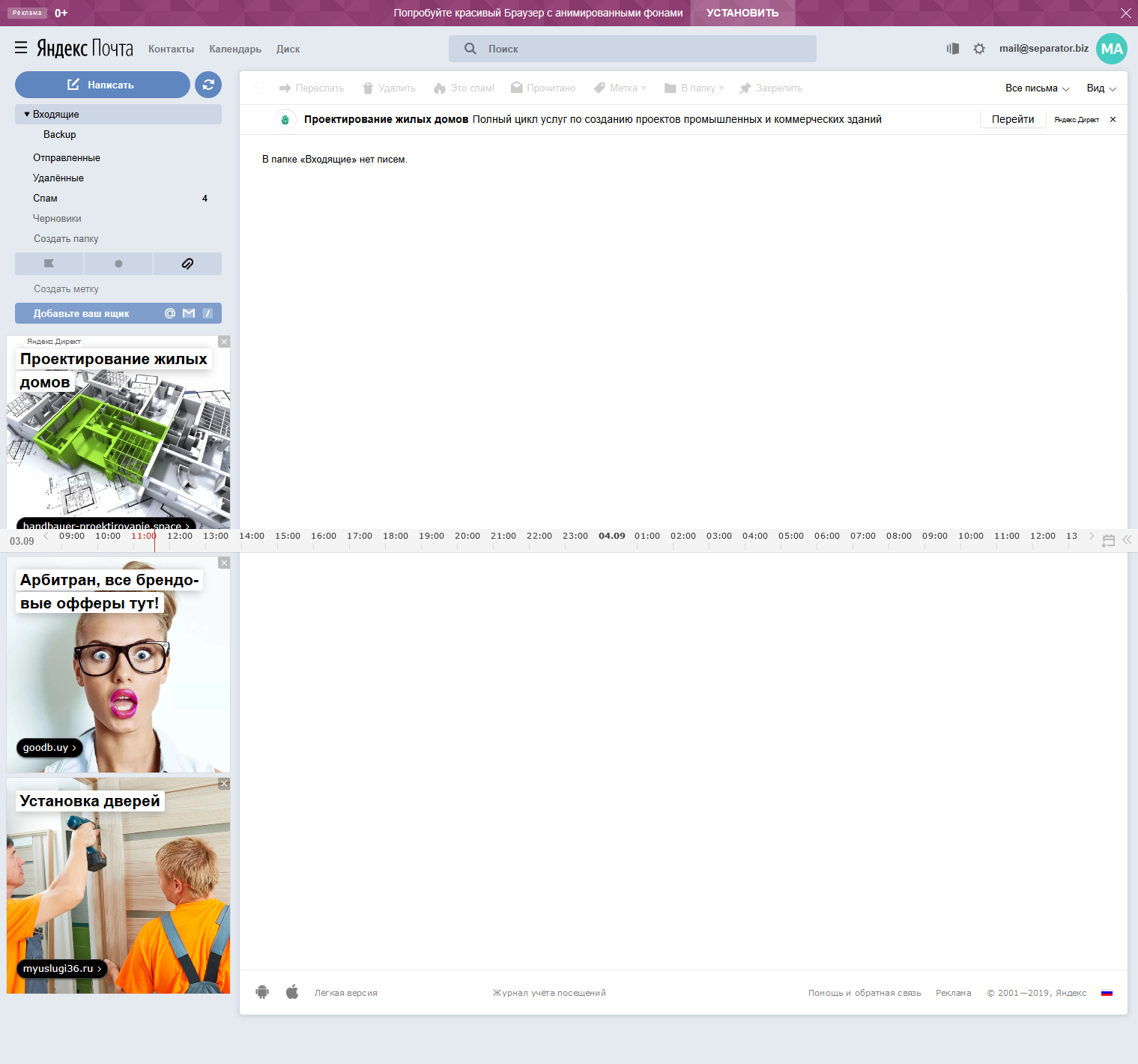Click the Яндекс Почта logo

[85, 49]
